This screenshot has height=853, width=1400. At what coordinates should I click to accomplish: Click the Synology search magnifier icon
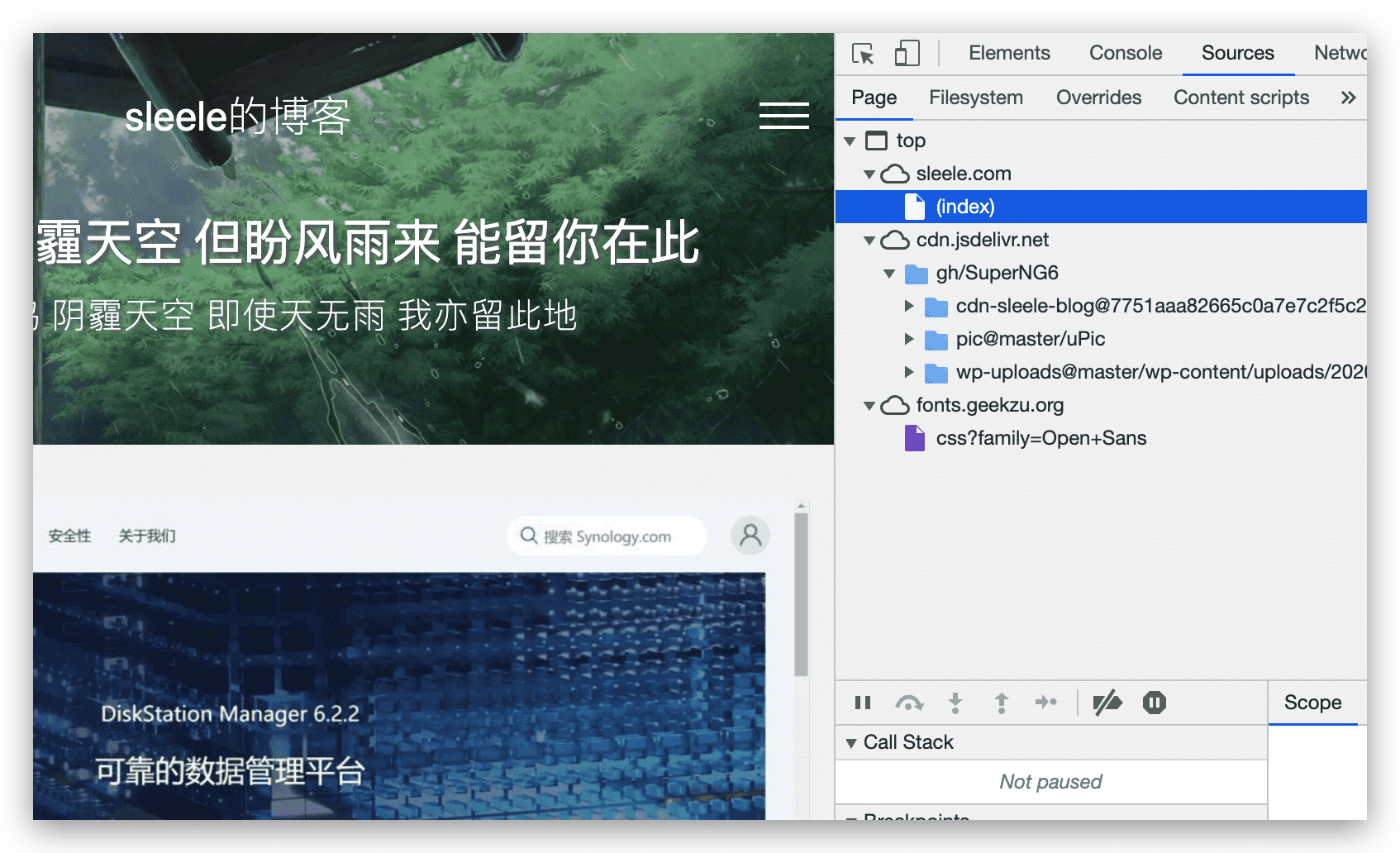(x=529, y=536)
